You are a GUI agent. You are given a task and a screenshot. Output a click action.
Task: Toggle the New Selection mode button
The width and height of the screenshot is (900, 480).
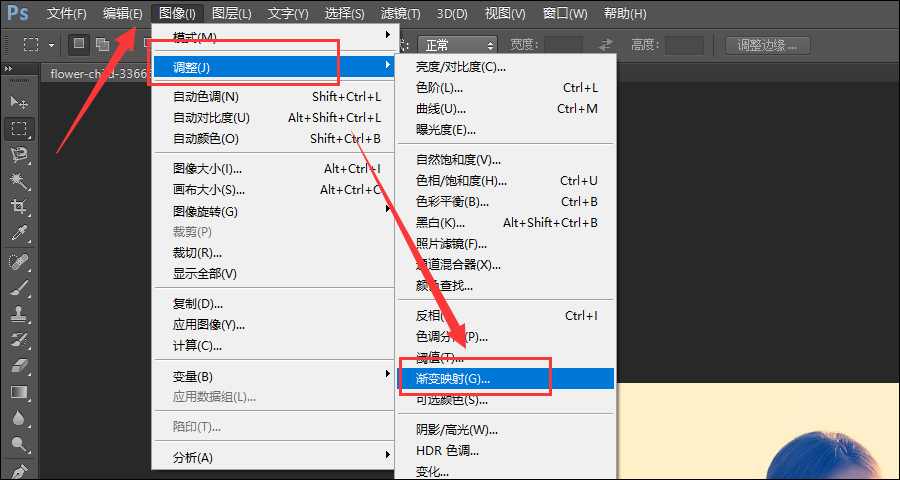click(79, 44)
